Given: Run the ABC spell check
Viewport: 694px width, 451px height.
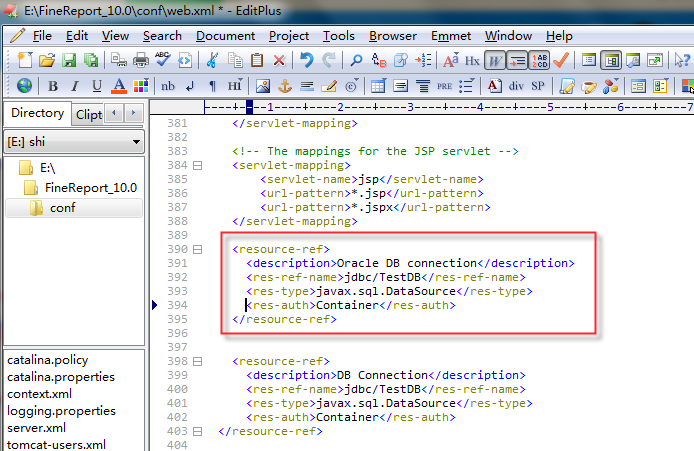Looking at the screenshot, I should click(x=163, y=60).
